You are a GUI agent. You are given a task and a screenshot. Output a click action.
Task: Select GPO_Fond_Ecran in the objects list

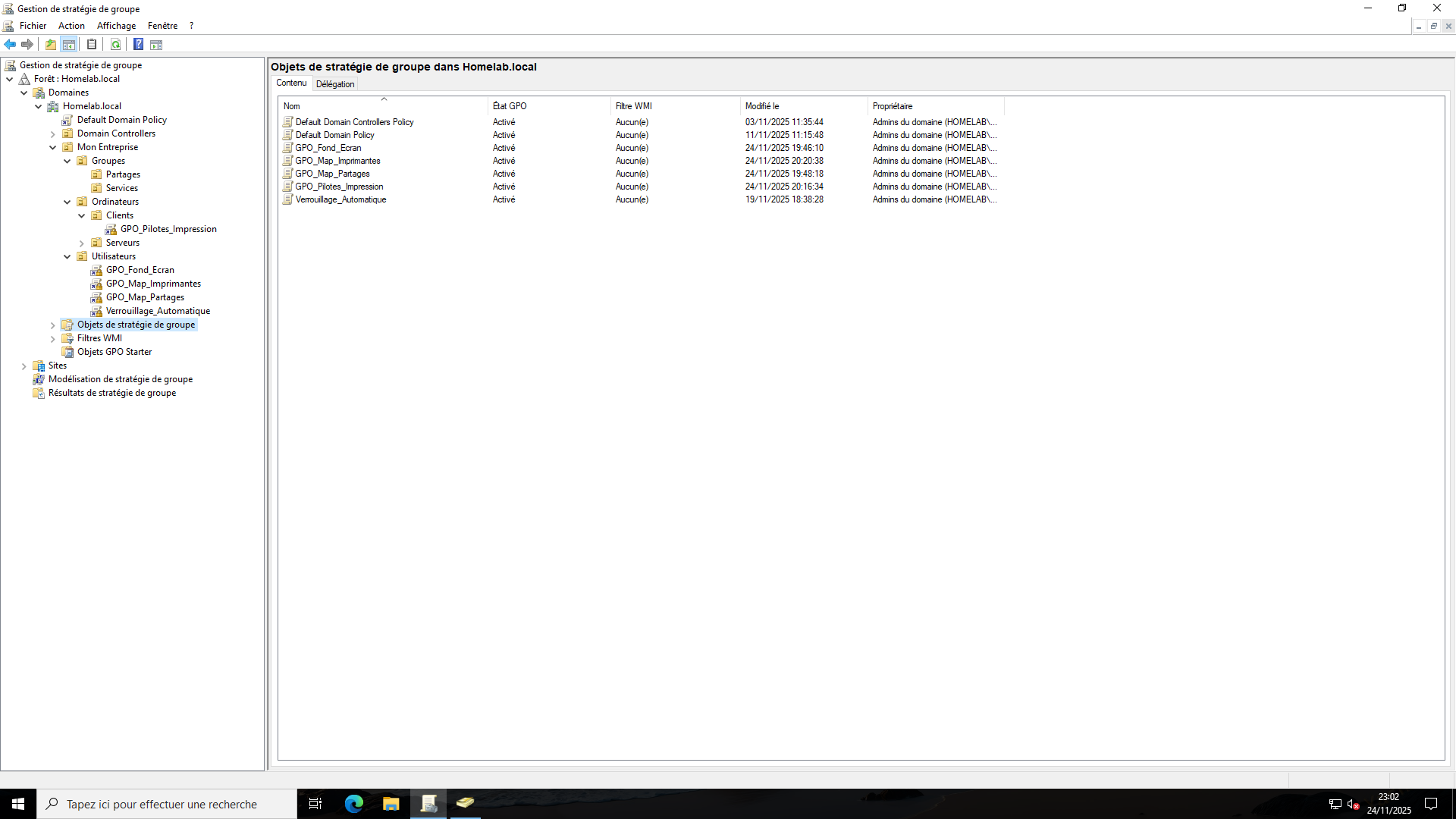tap(328, 148)
